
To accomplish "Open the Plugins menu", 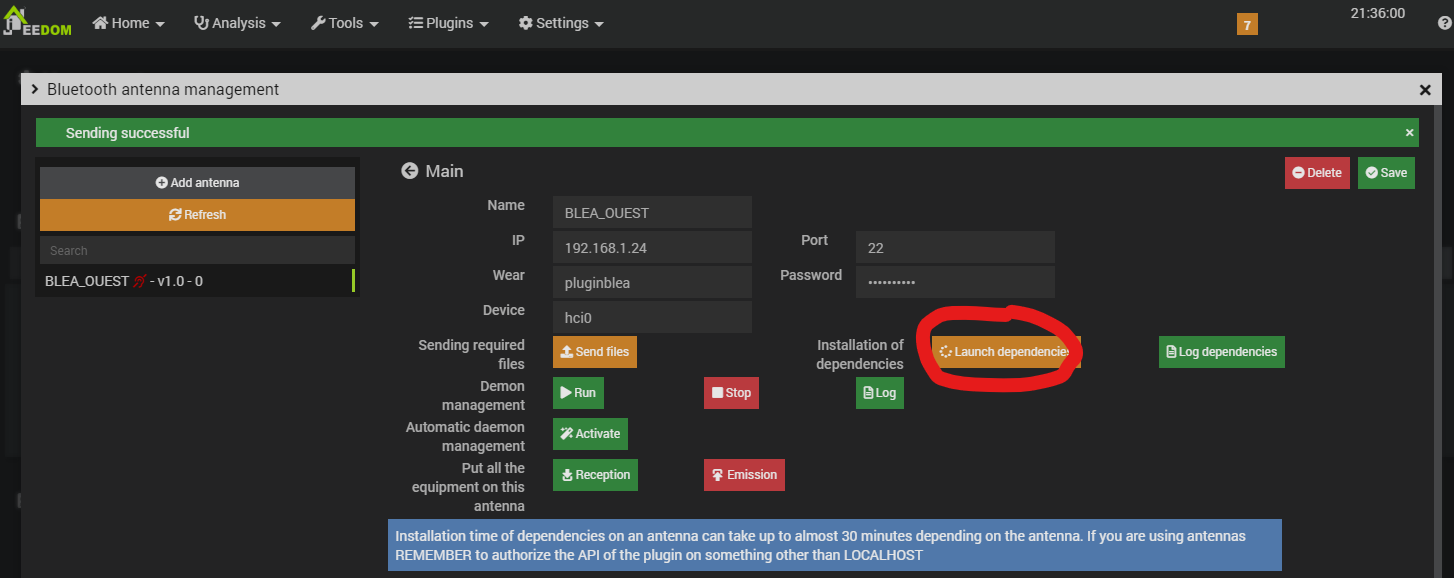I will point(449,23).
